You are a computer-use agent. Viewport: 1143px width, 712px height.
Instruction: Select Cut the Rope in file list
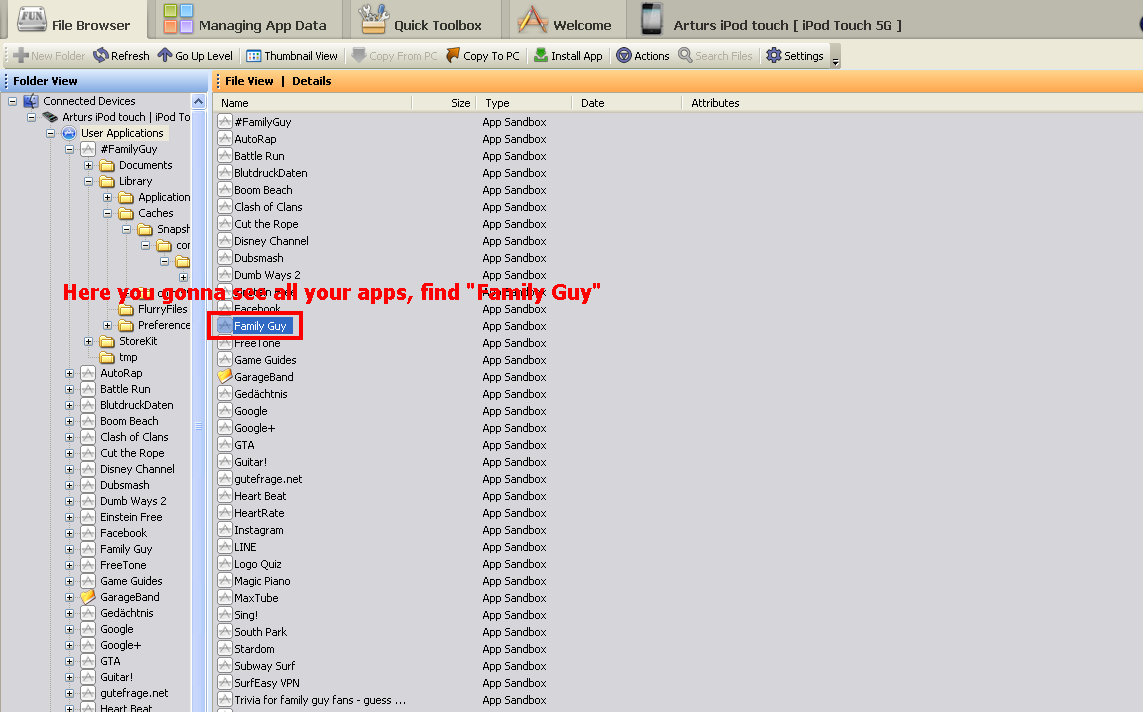(x=266, y=224)
